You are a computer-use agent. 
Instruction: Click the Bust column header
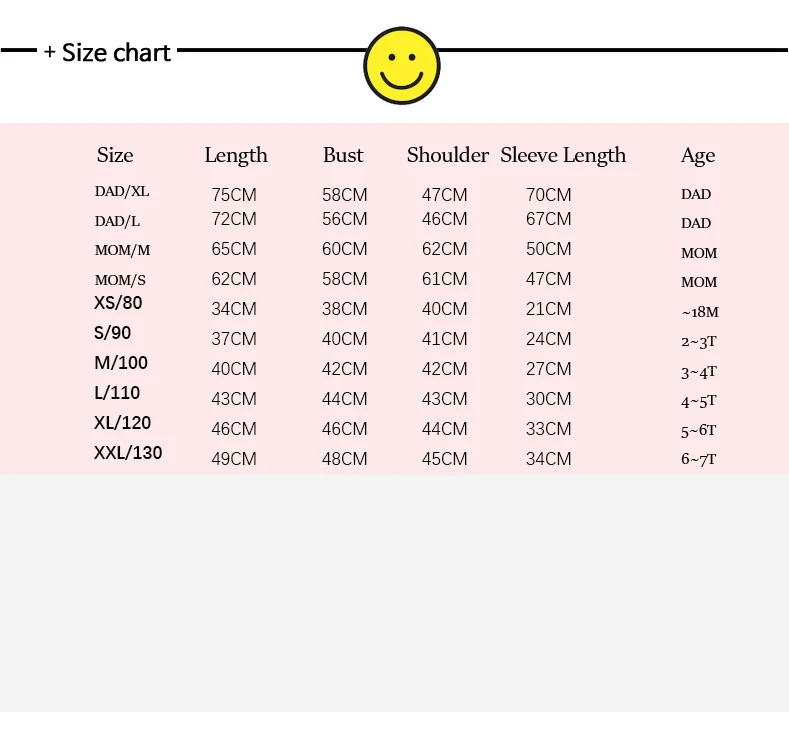coord(343,155)
